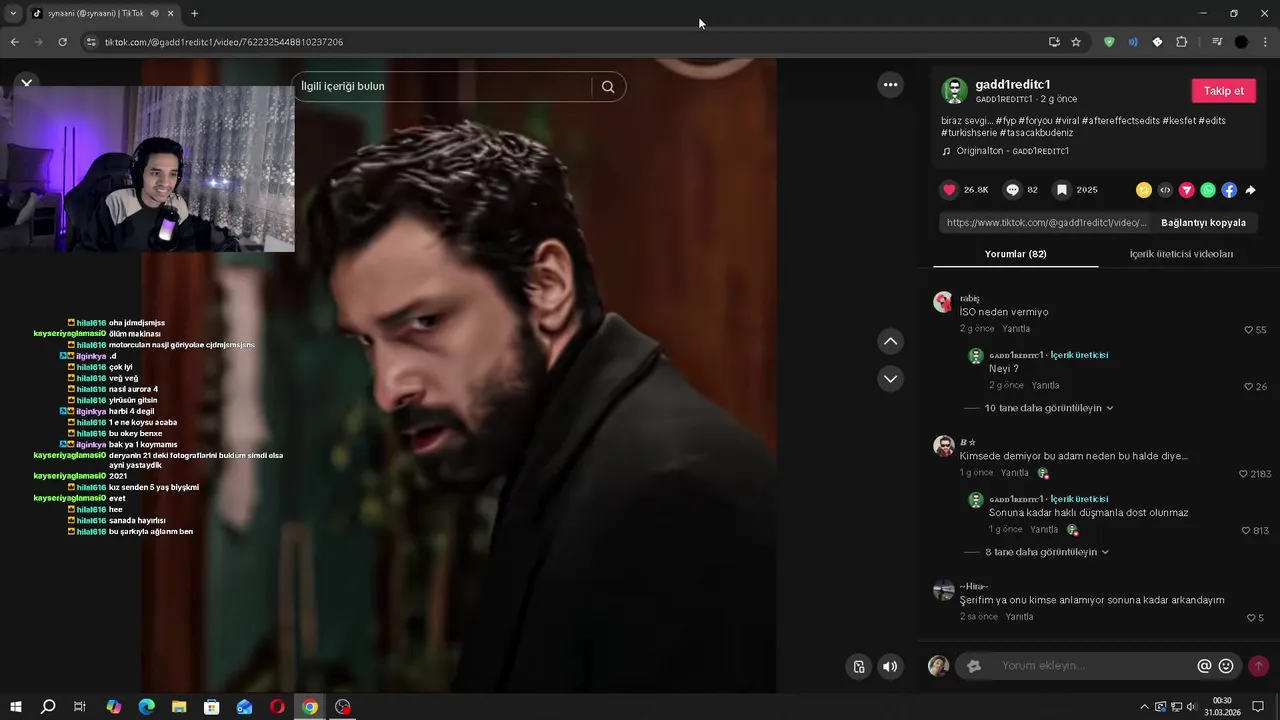Mute the video sound

coord(890,667)
